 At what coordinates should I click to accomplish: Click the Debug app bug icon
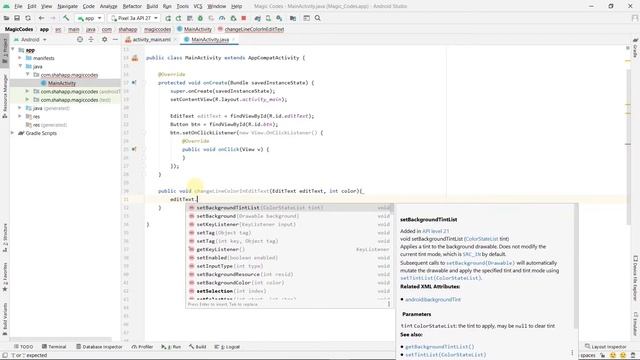point(200,18)
